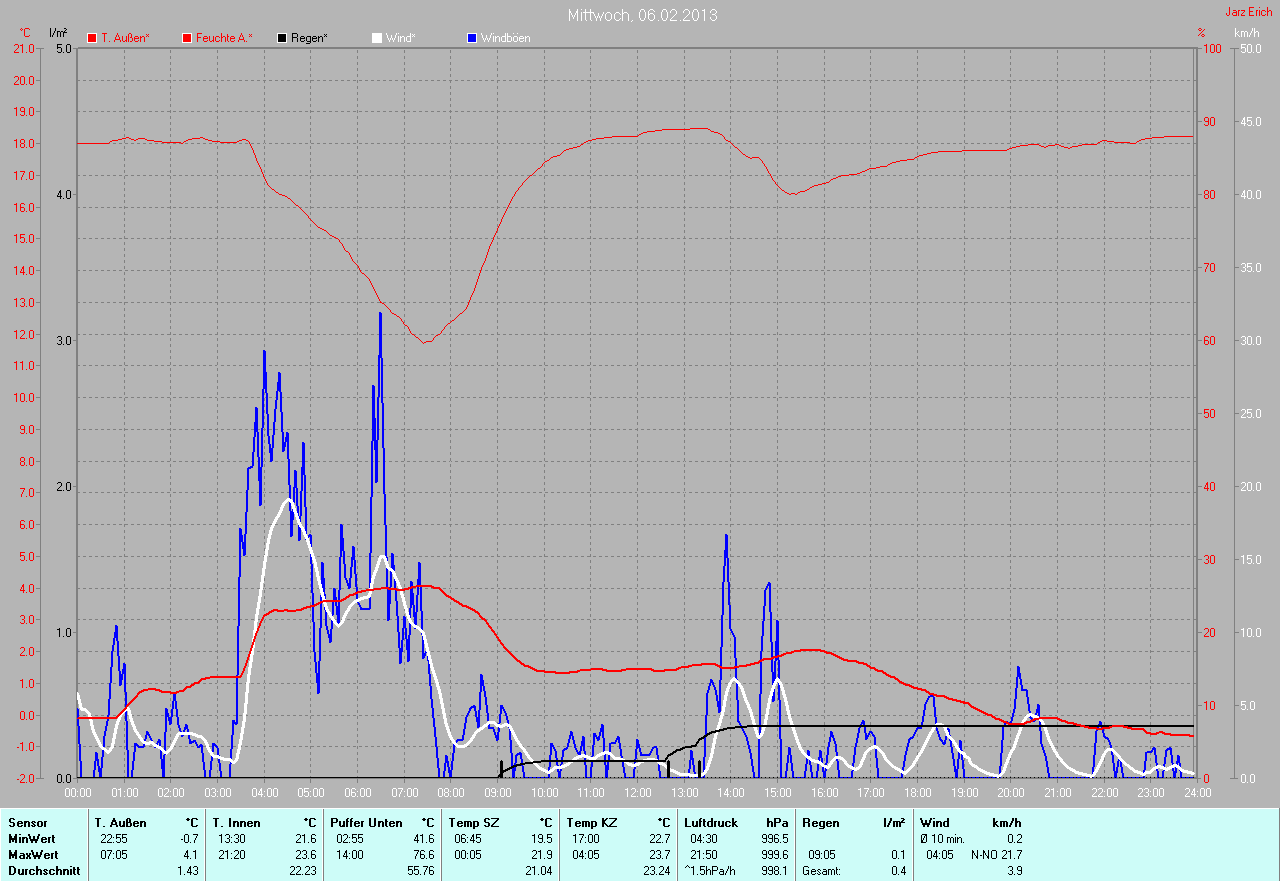Click the Durchschnitt row label
Screen dimensions: 1280x881
click(42, 871)
